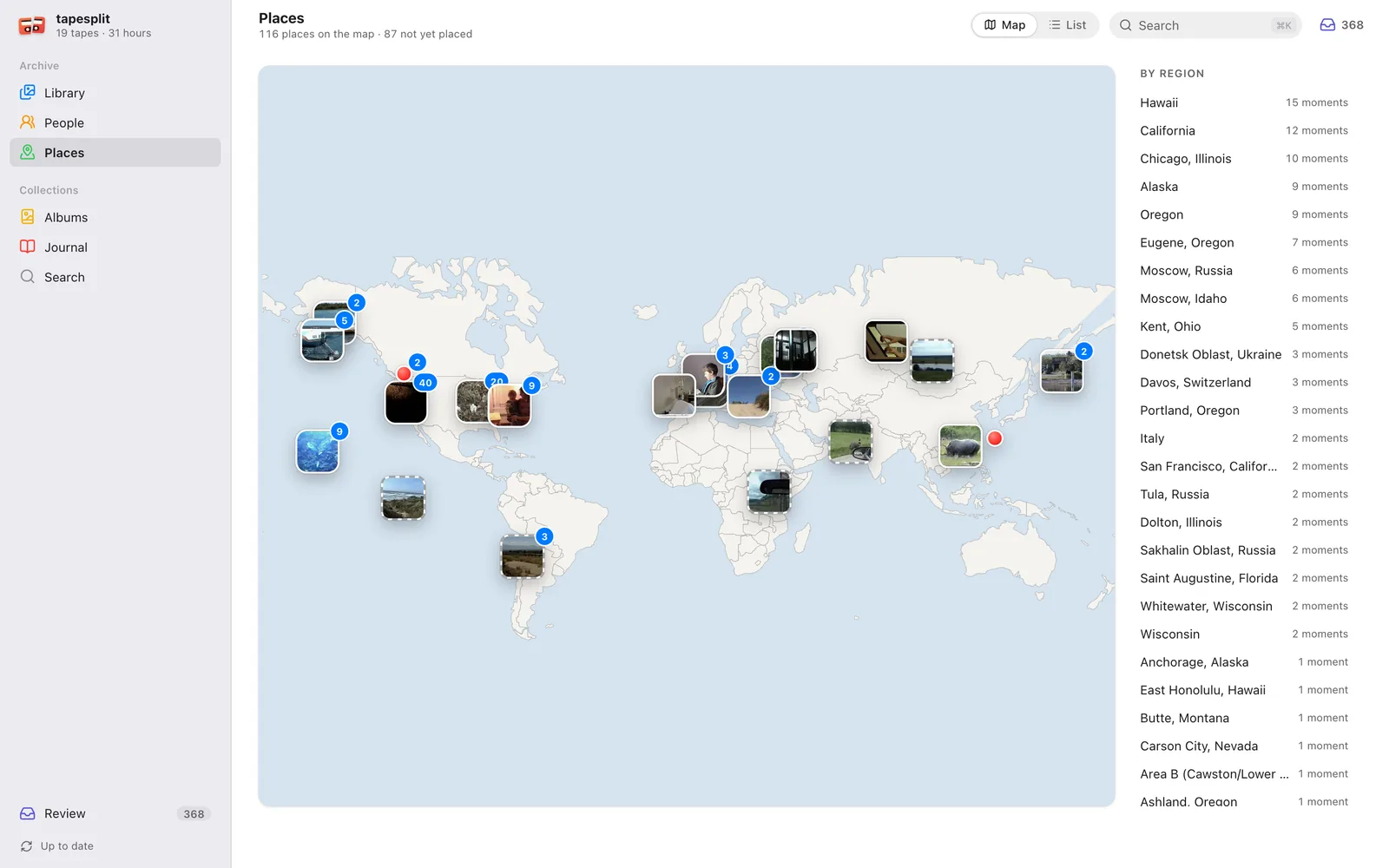The height and width of the screenshot is (868, 1389).
Task: Click the 40 cluster badge on the map
Action: point(425,383)
